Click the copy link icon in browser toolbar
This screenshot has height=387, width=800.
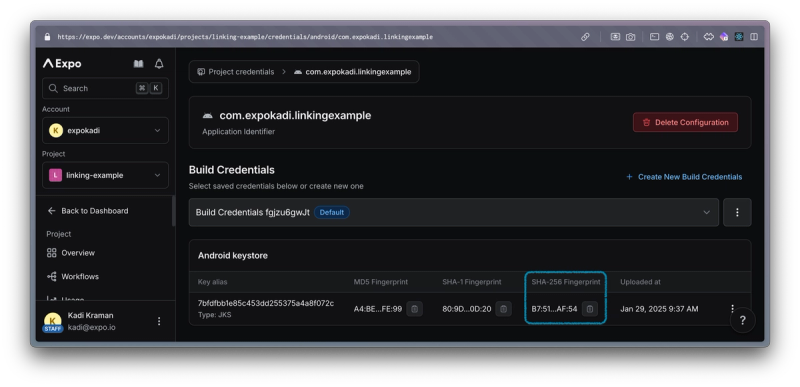585,37
